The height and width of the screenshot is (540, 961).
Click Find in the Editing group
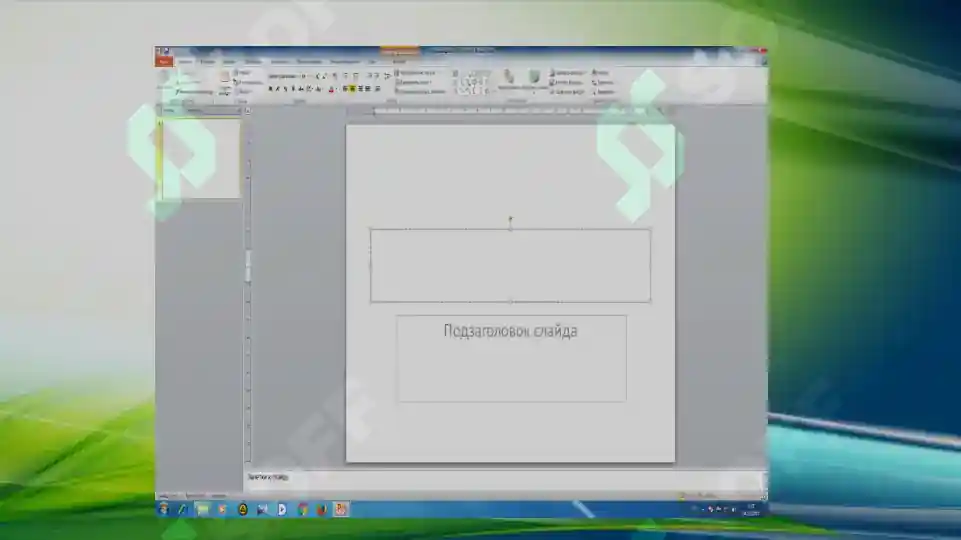(x=601, y=73)
